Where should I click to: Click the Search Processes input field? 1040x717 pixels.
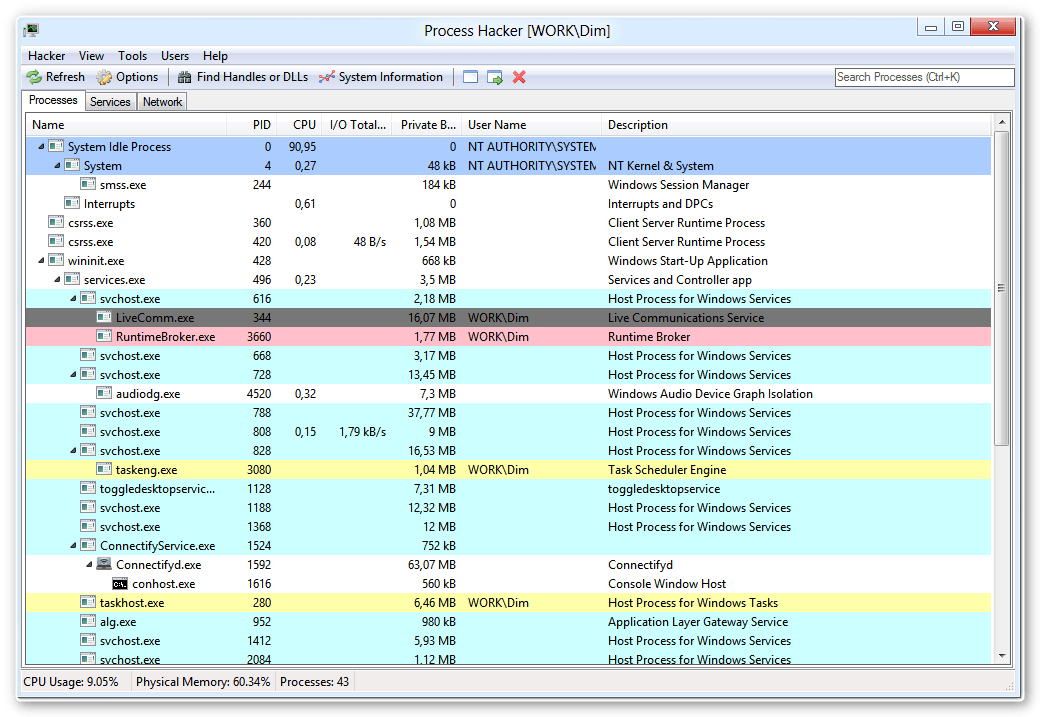coord(923,77)
